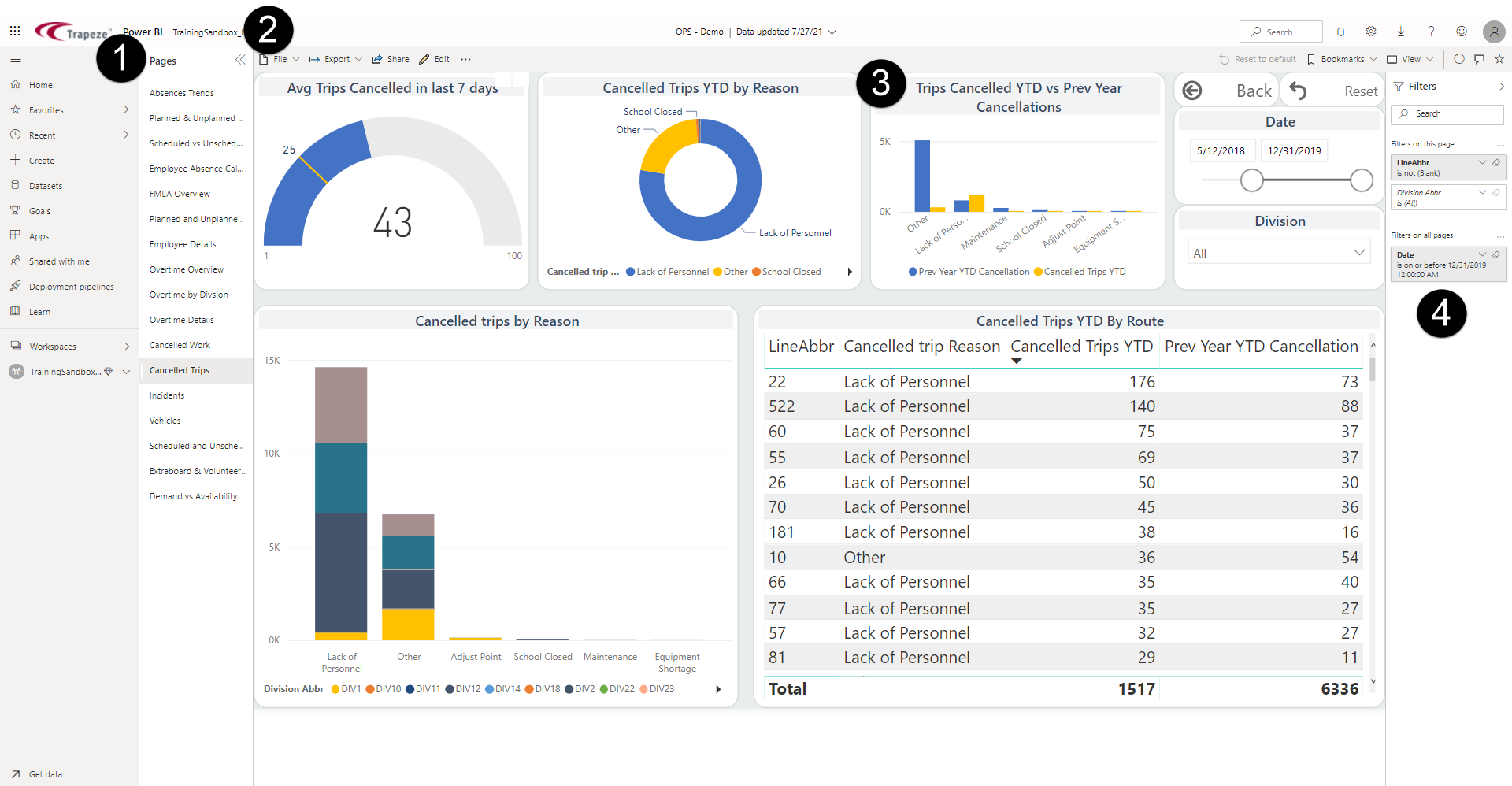
Task: Click the Filters pane search field
Action: click(x=1449, y=114)
